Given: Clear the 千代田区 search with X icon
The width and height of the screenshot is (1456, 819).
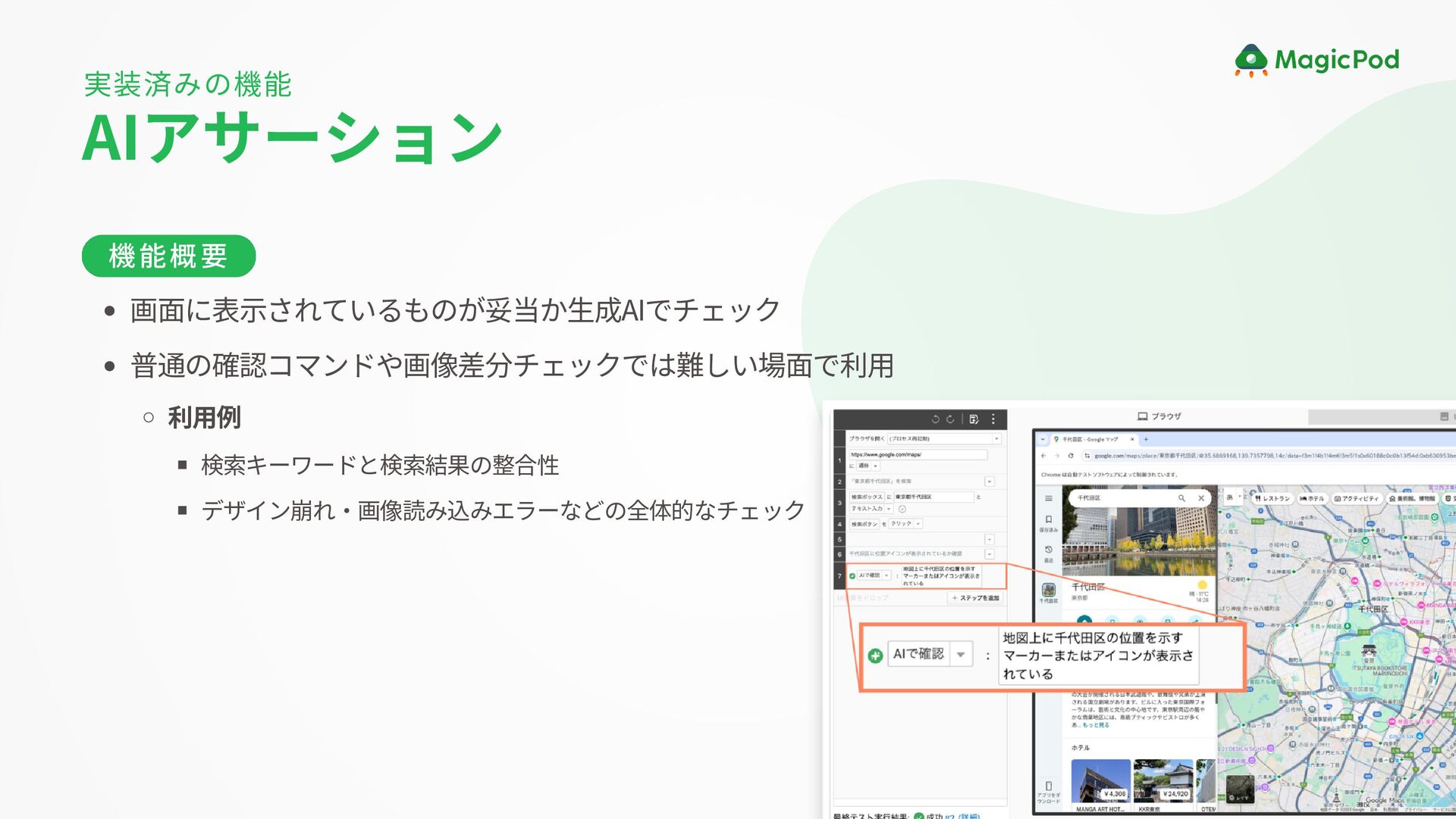Looking at the screenshot, I should point(1201,498).
